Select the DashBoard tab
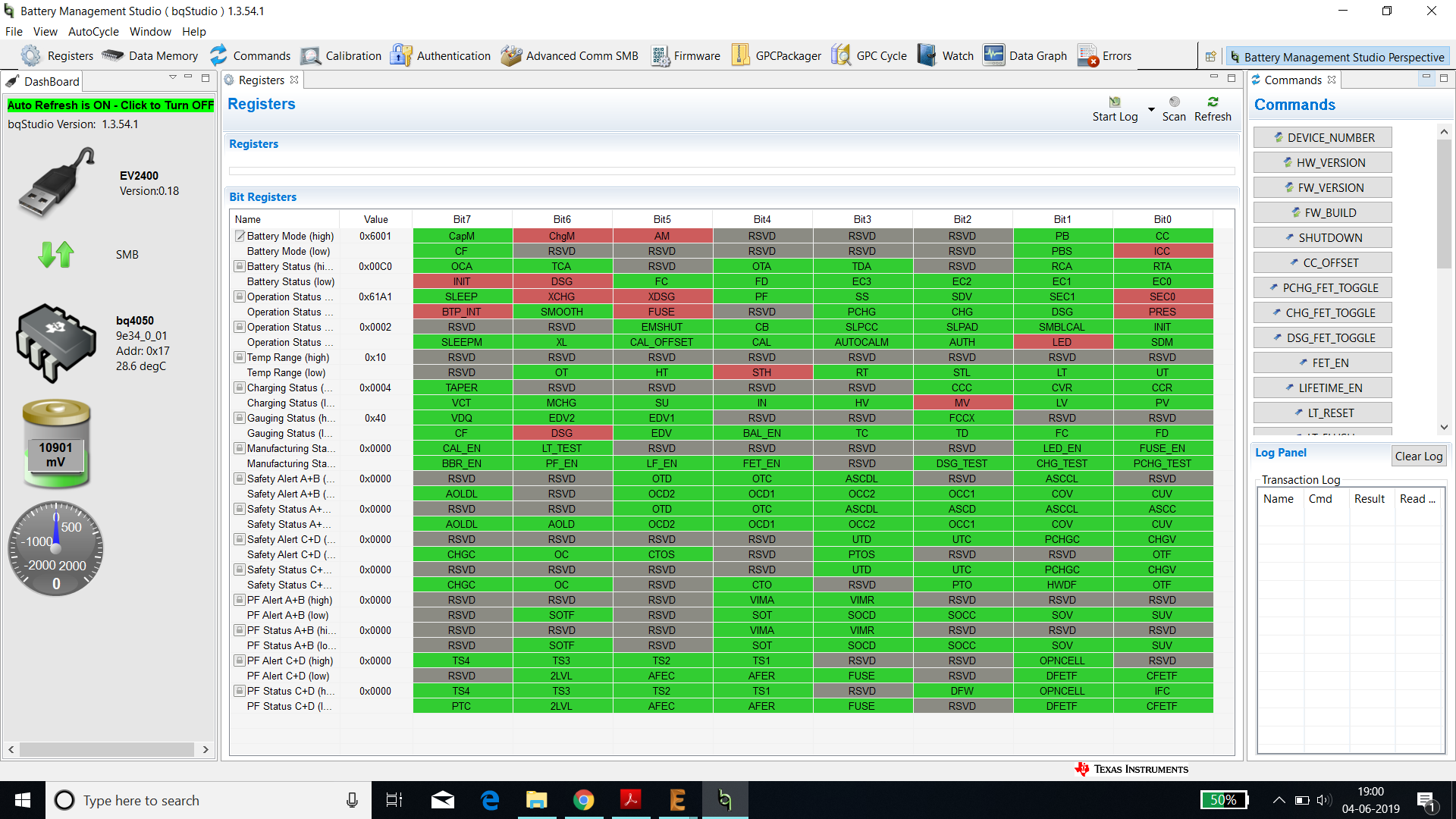 [x=42, y=81]
